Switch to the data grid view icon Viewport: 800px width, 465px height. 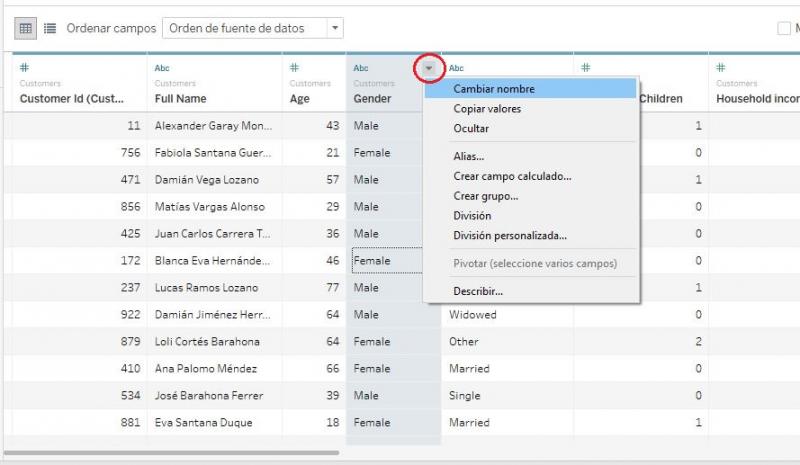[26, 29]
